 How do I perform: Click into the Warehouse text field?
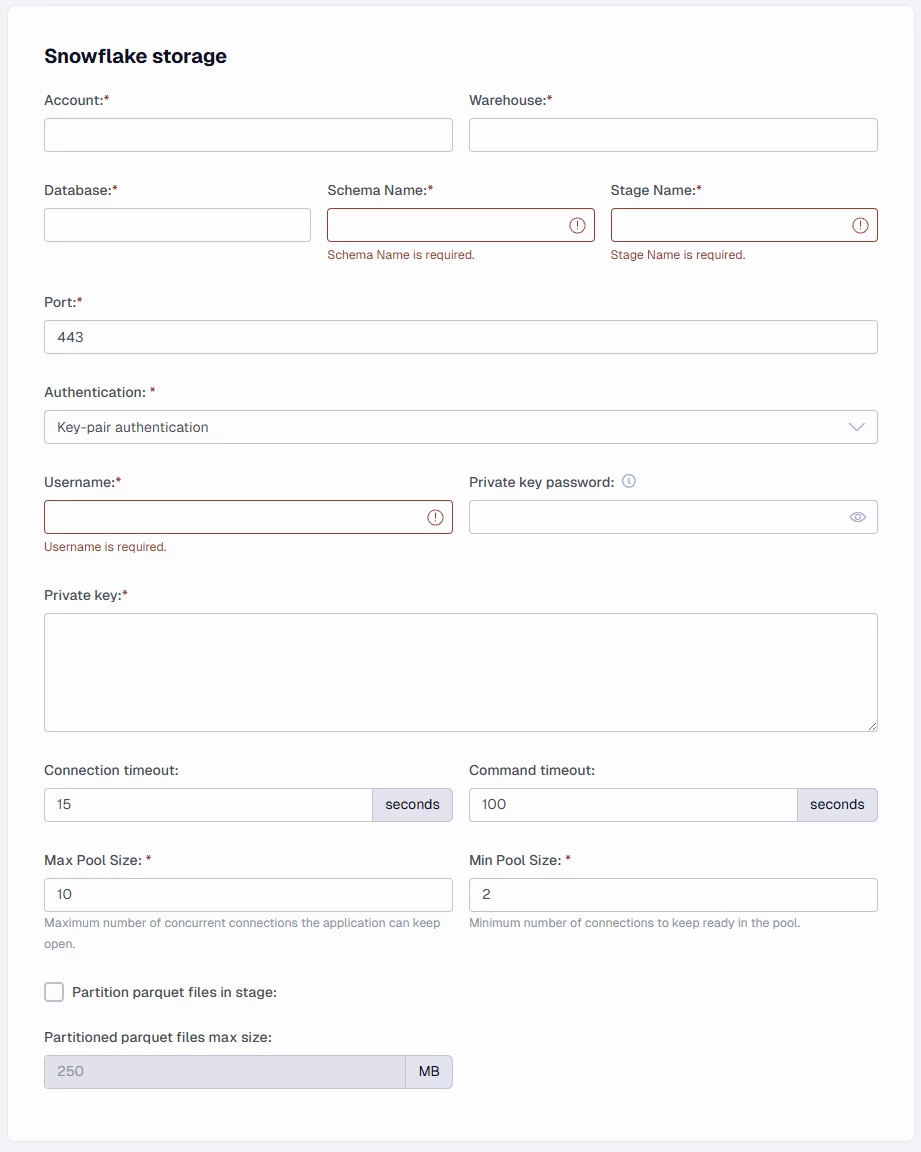673,135
